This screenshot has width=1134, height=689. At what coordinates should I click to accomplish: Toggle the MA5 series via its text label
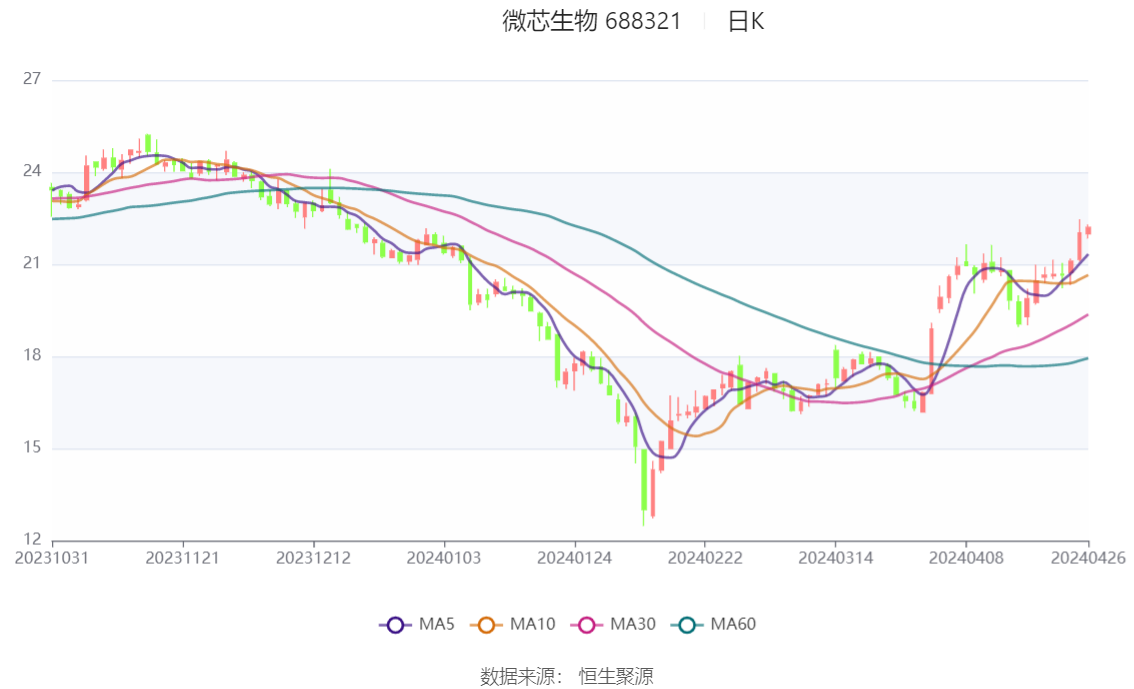(437, 625)
